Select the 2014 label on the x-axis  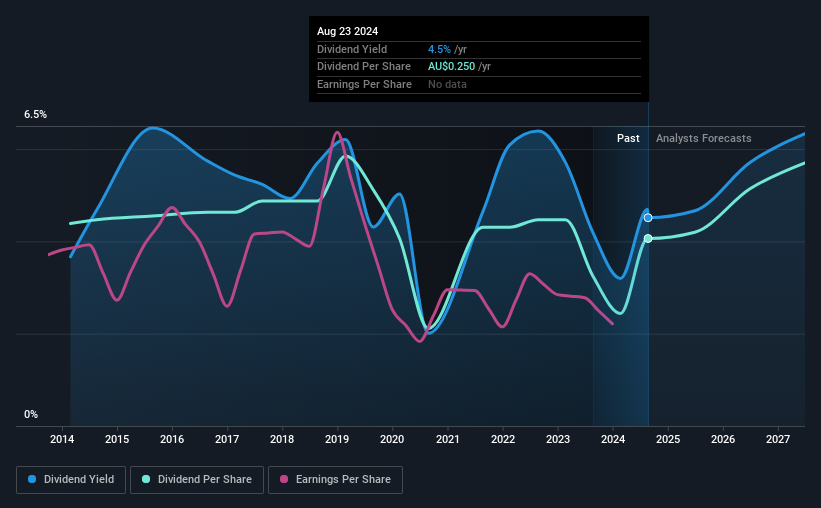(x=62, y=439)
